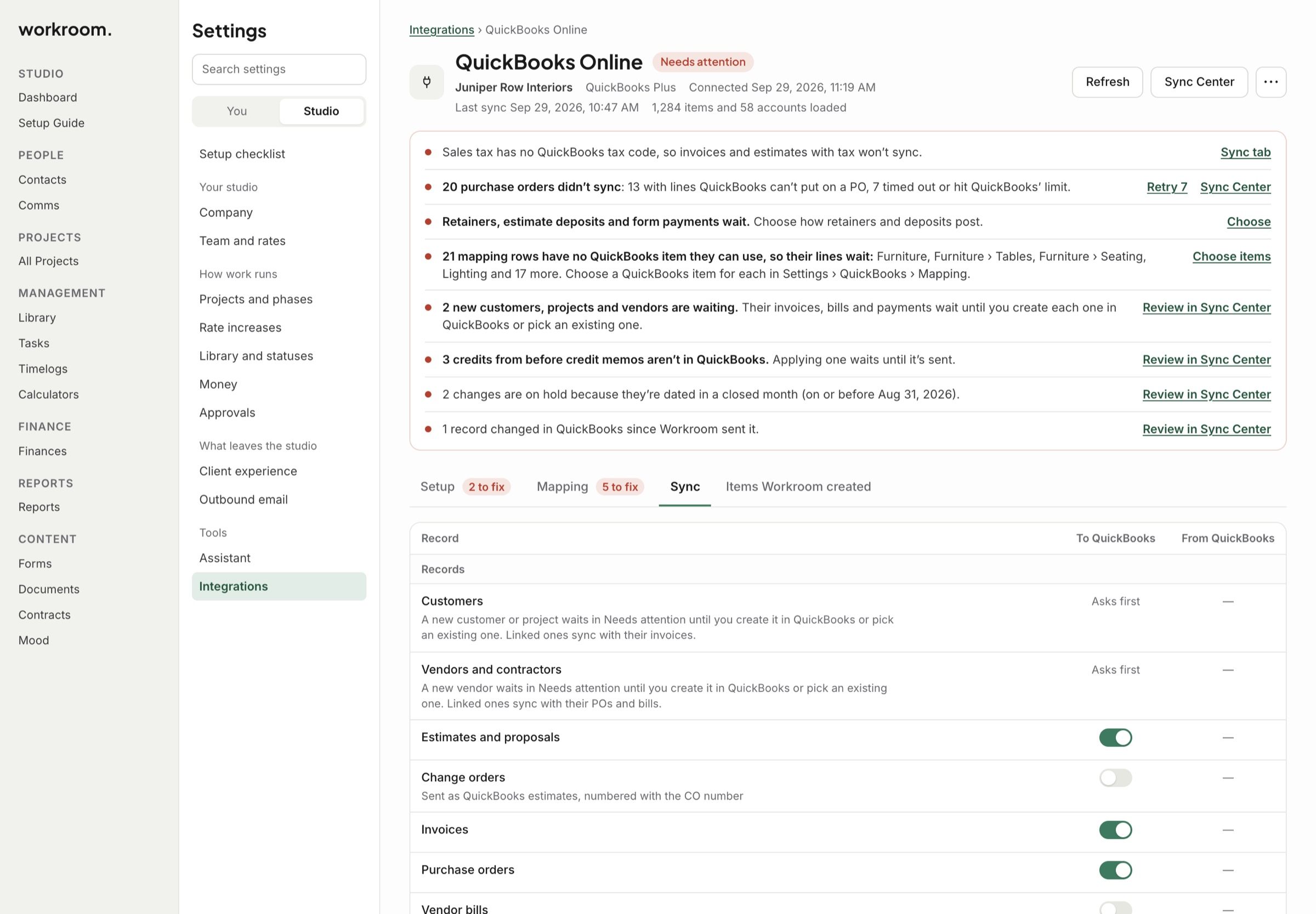Review closed month changes in Sync Center

pos(1206,394)
